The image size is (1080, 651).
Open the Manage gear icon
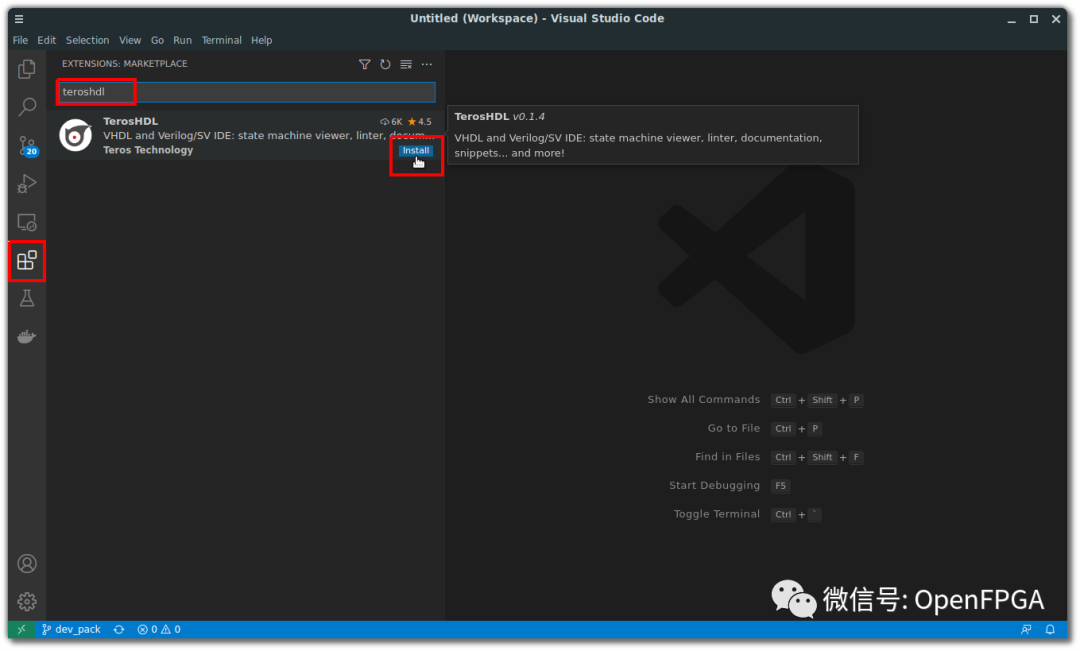(x=27, y=602)
